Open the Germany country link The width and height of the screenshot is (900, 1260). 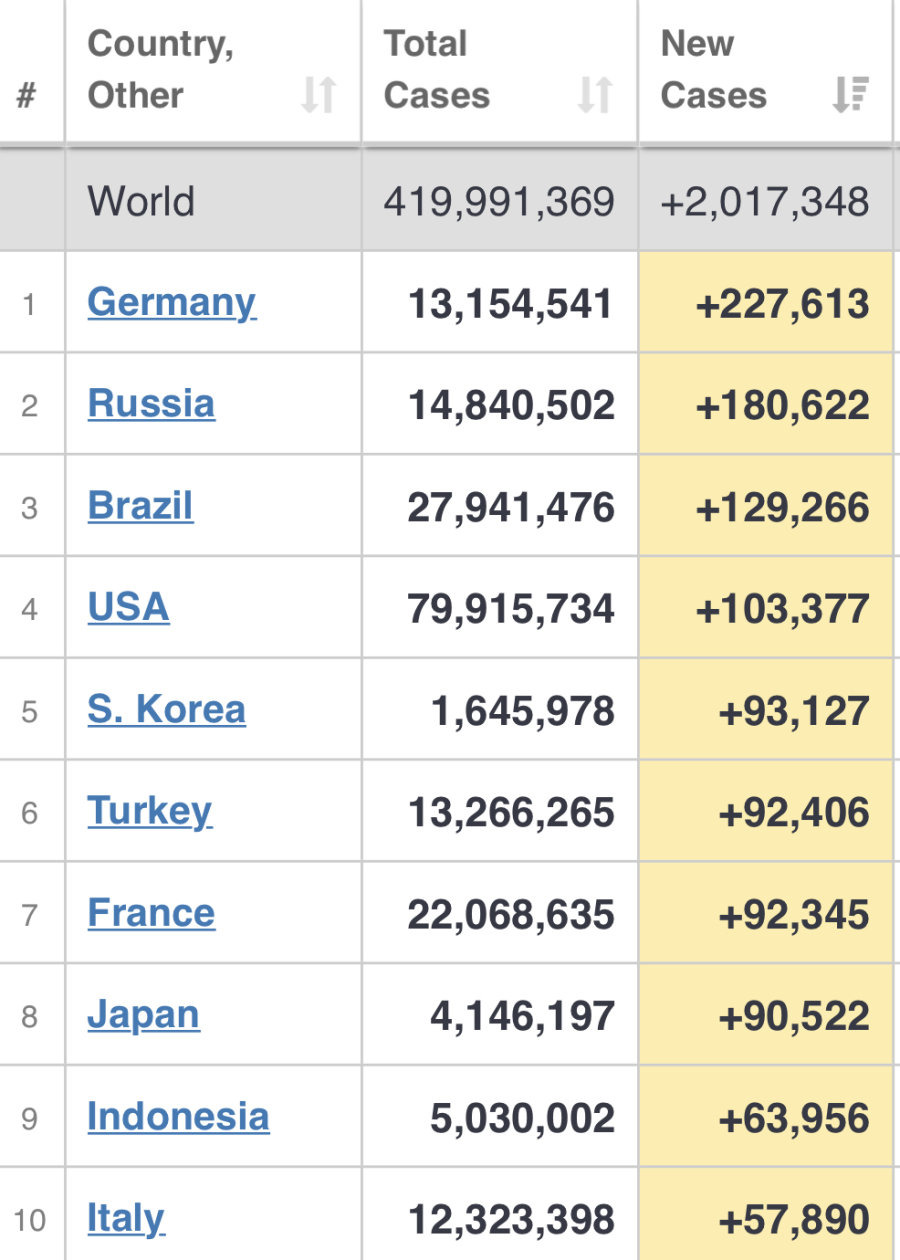pos(171,302)
